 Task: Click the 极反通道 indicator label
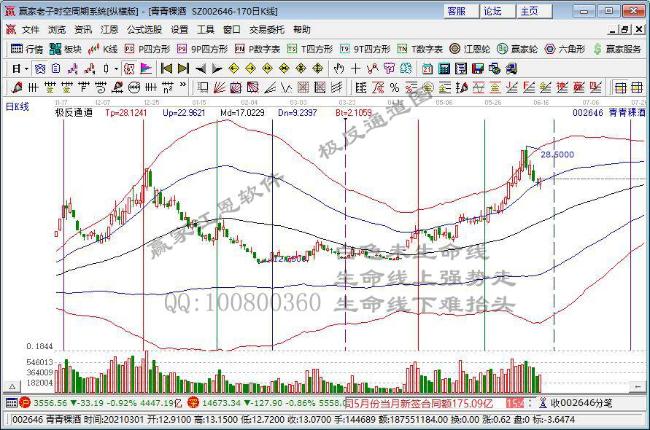(x=74, y=112)
